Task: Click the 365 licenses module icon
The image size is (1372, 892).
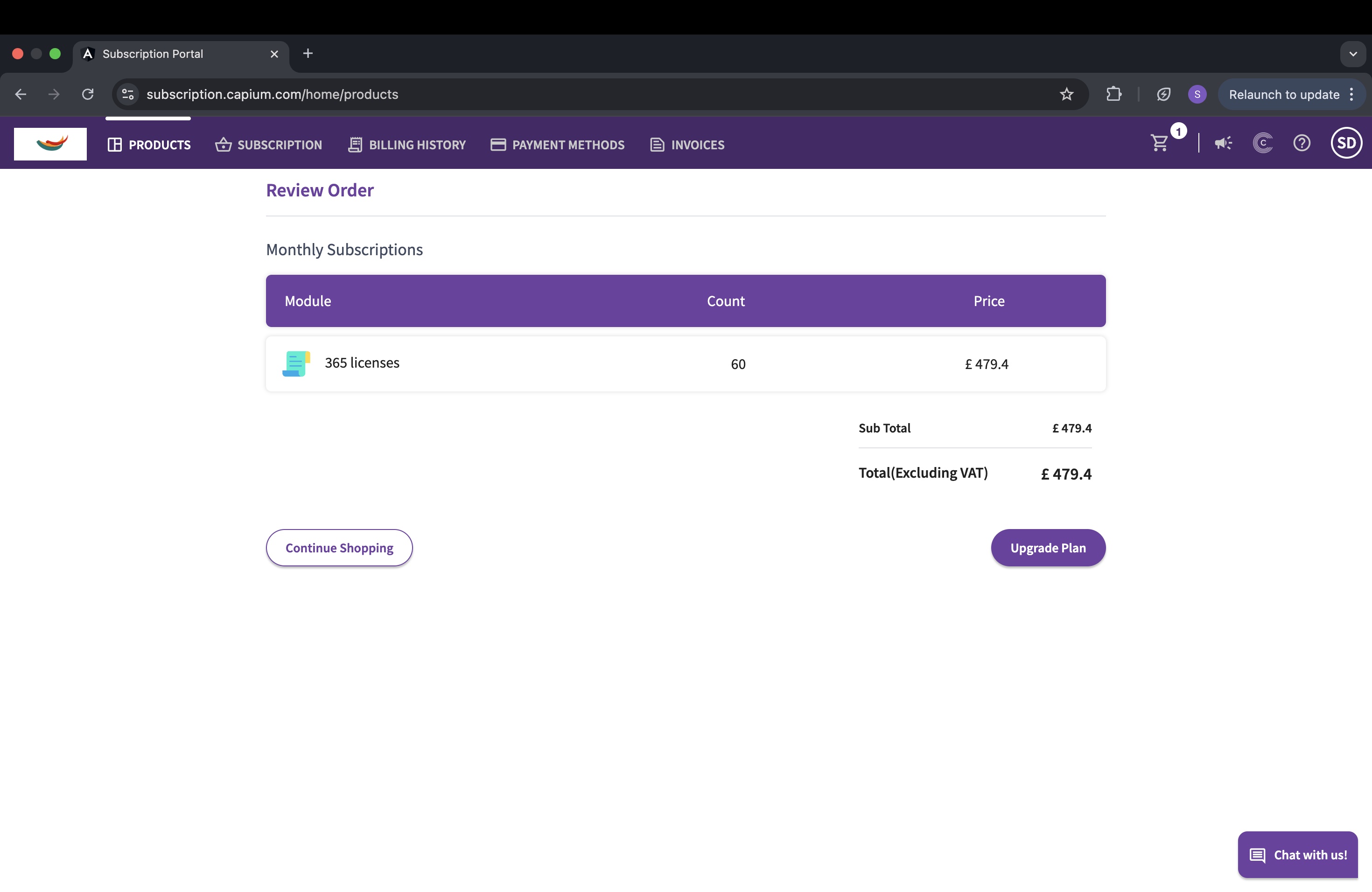Action: (296, 363)
